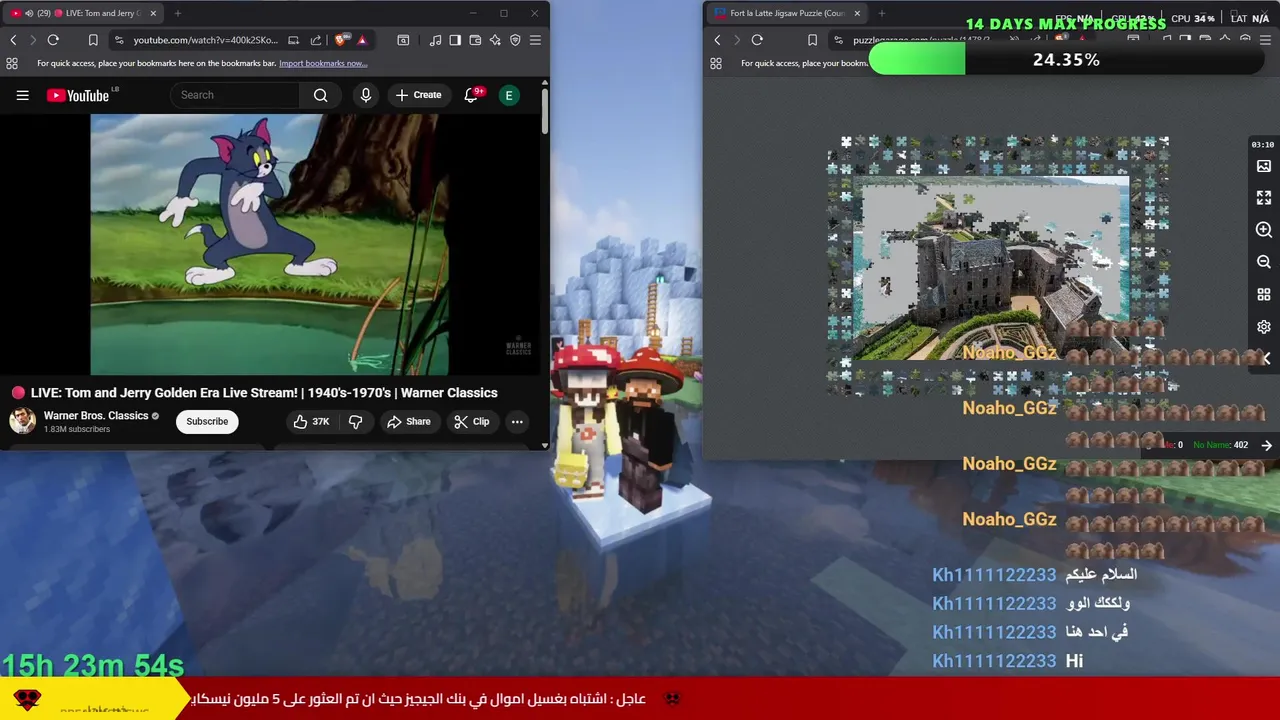Open a new tab in the puzzle window
The image size is (1280, 720).
(883, 13)
